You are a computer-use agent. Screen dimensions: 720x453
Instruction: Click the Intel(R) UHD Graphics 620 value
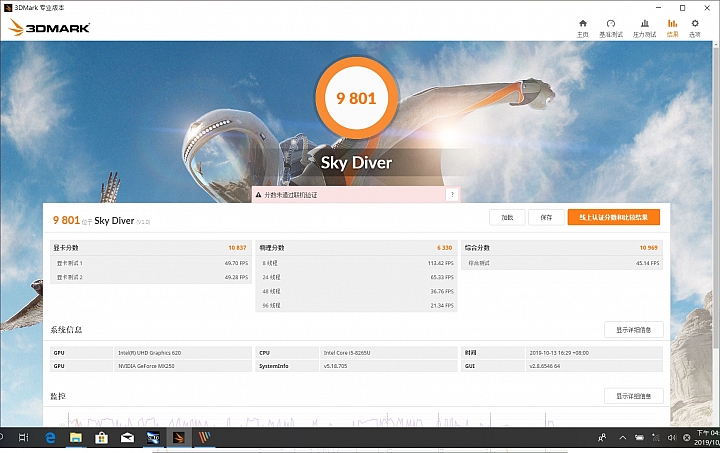(150, 353)
